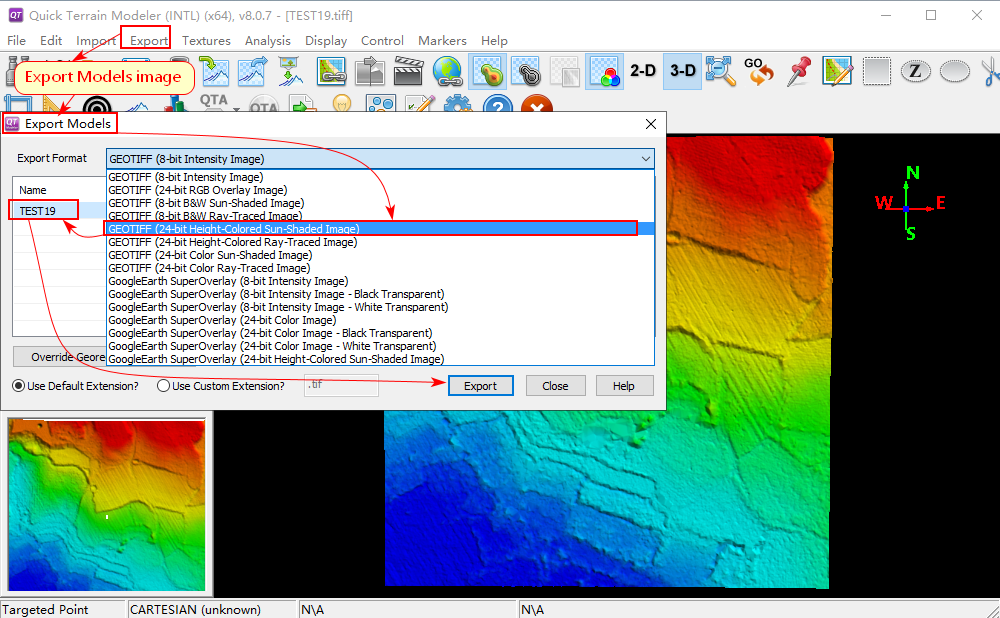Screen dimensions: 1000x618
Task: Click the checklist with pencil icon
Action: click(x=420, y=104)
